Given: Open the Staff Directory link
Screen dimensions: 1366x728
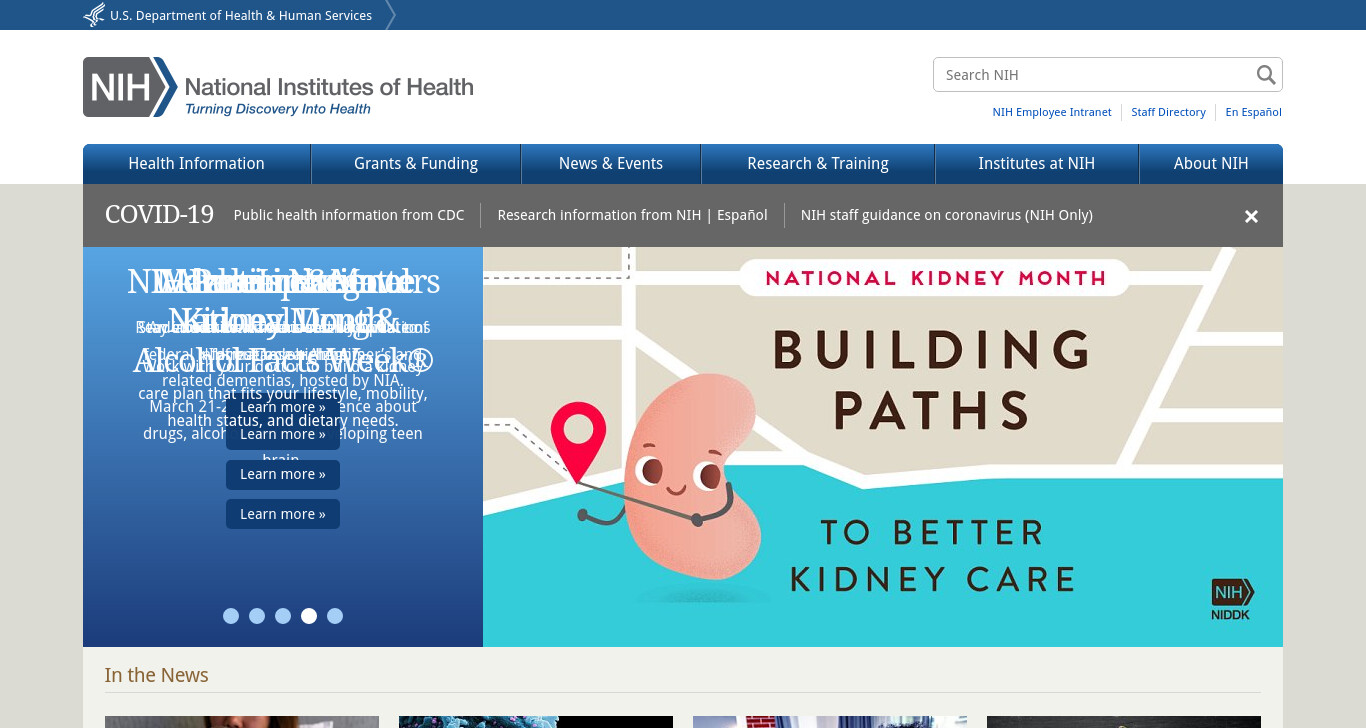Looking at the screenshot, I should click(x=1168, y=112).
